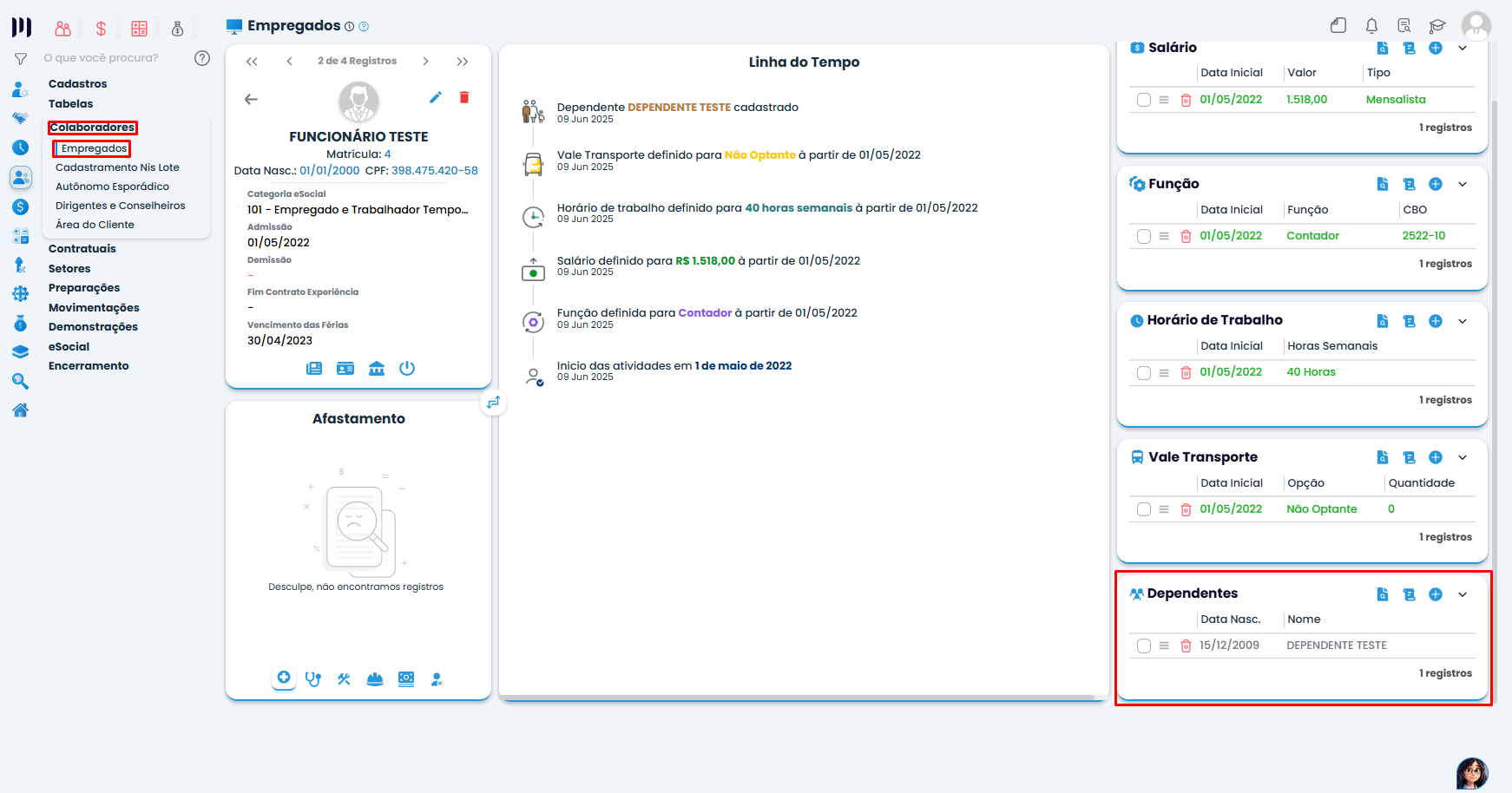Click the pencil edit icon for employee
The image size is (1512, 793).
436,97
